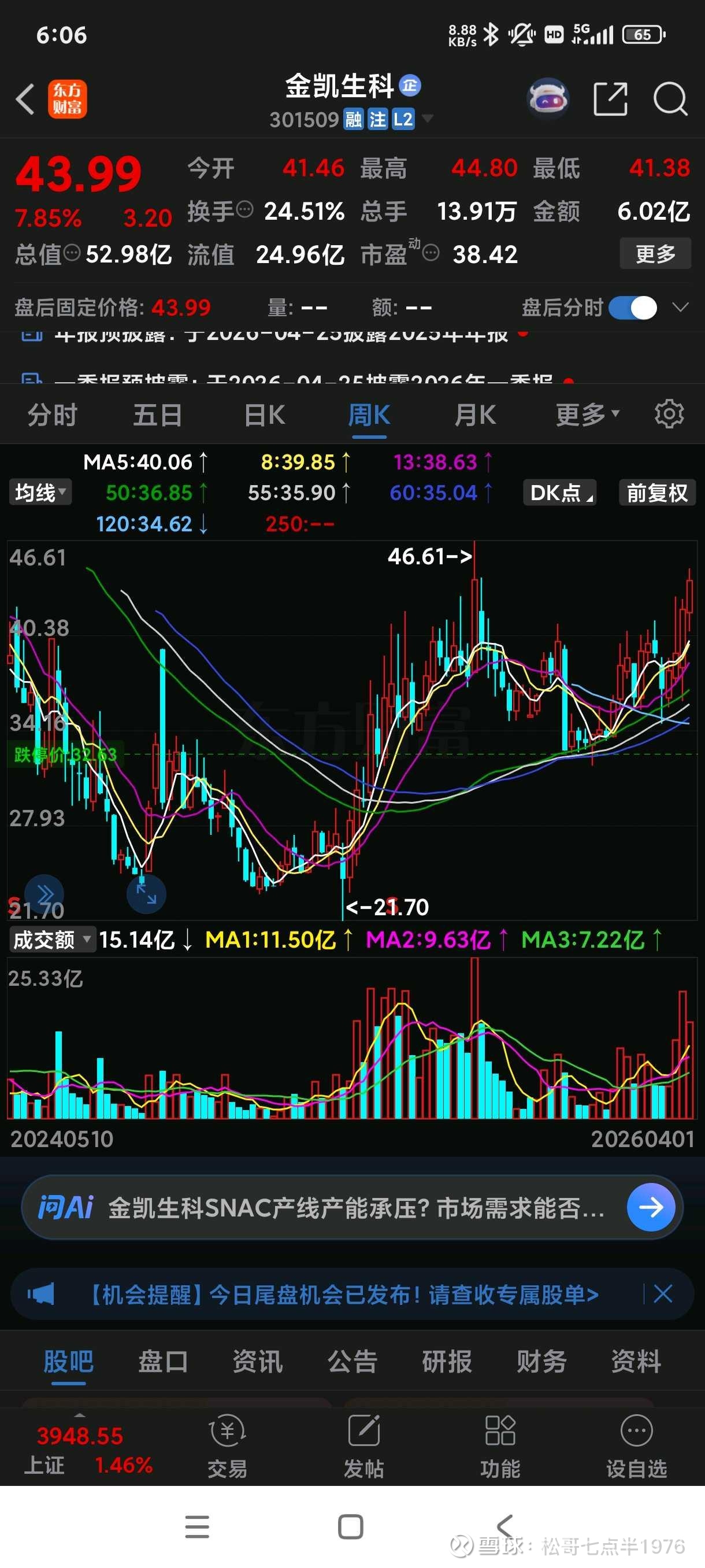Expand stock code dropdown triangle
This screenshot has width=705, height=1568.
tap(428, 118)
